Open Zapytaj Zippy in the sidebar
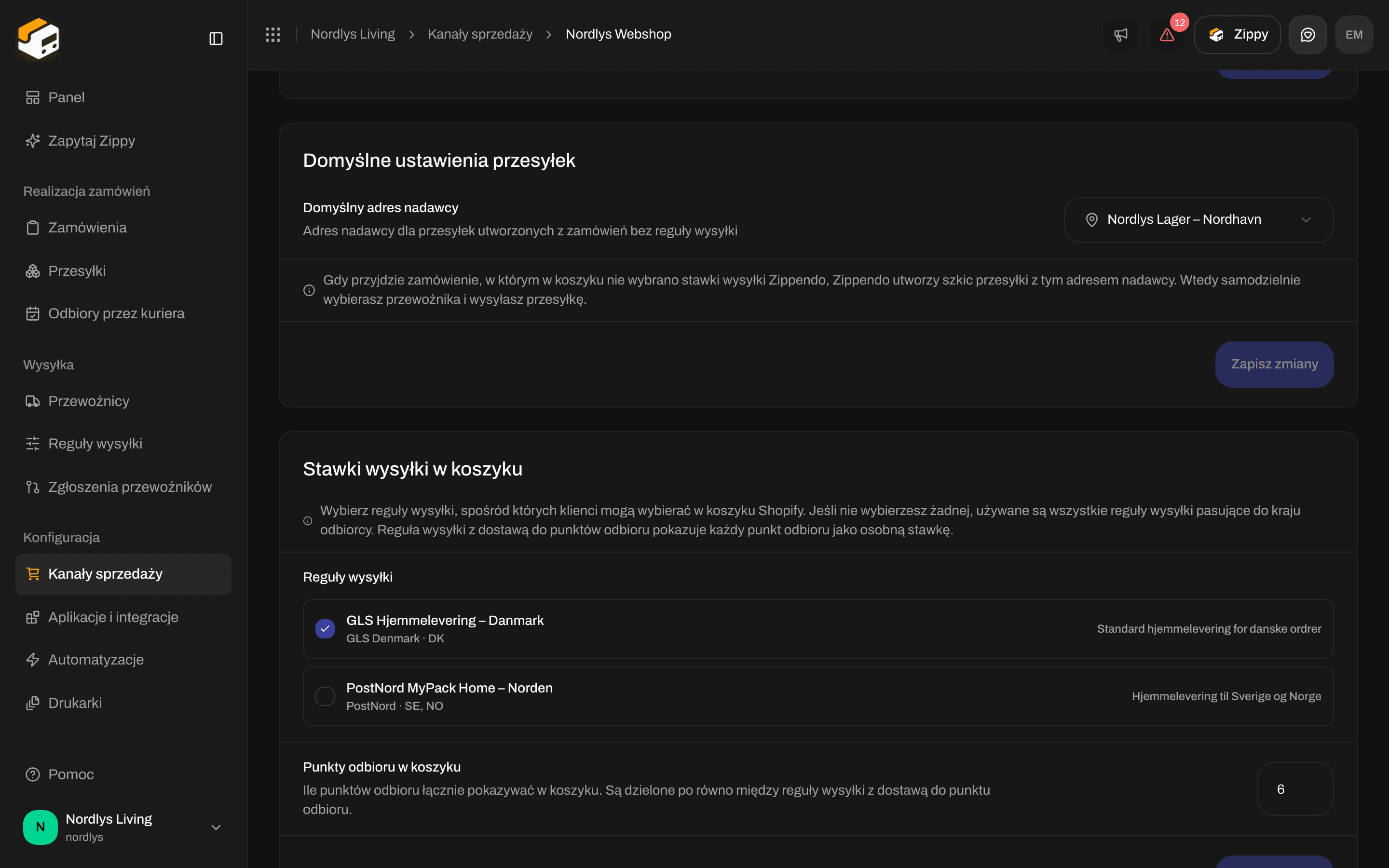Screen dimensions: 1389x868 click(123, 141)
